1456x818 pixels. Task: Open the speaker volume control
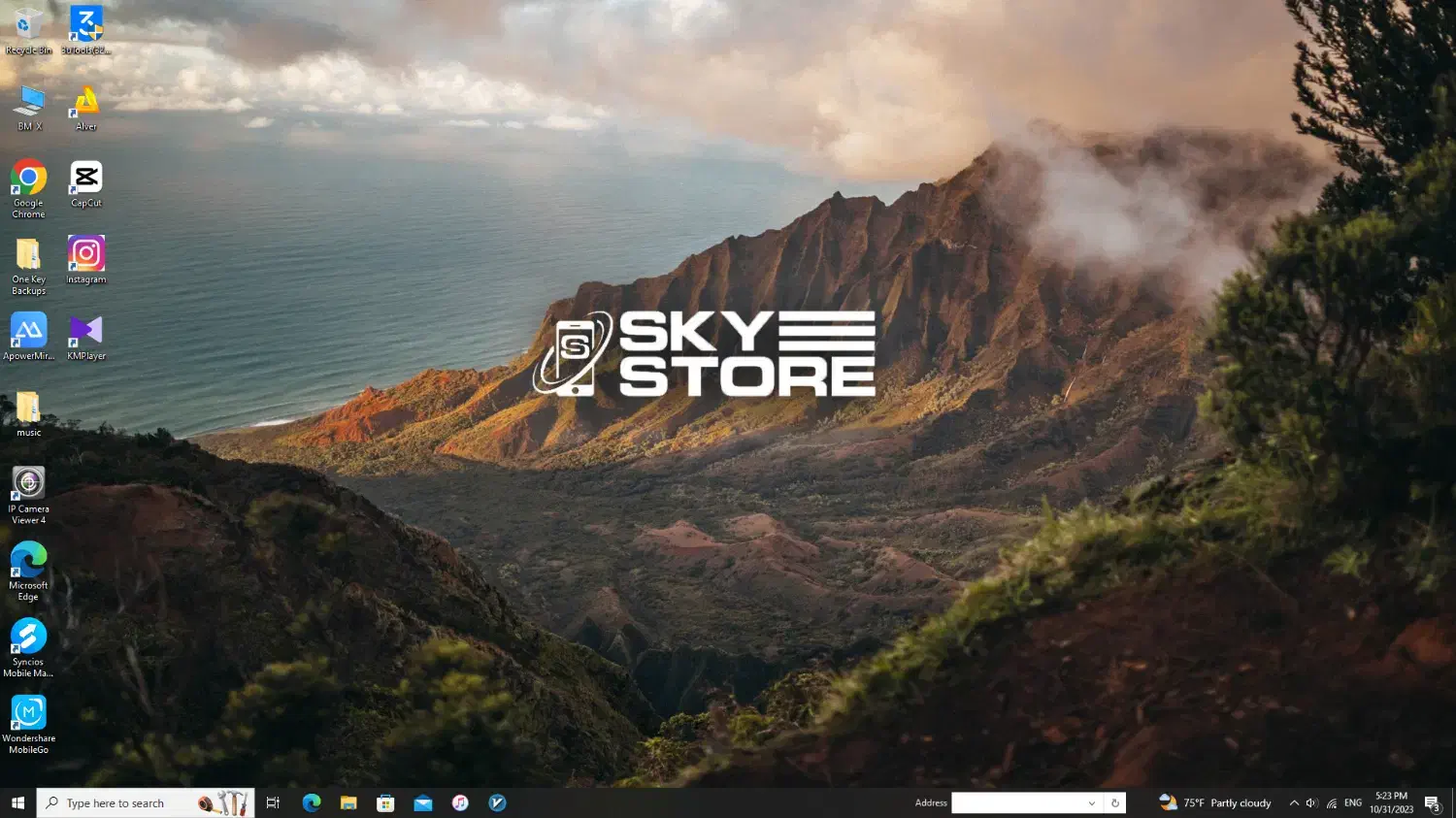1311,802
